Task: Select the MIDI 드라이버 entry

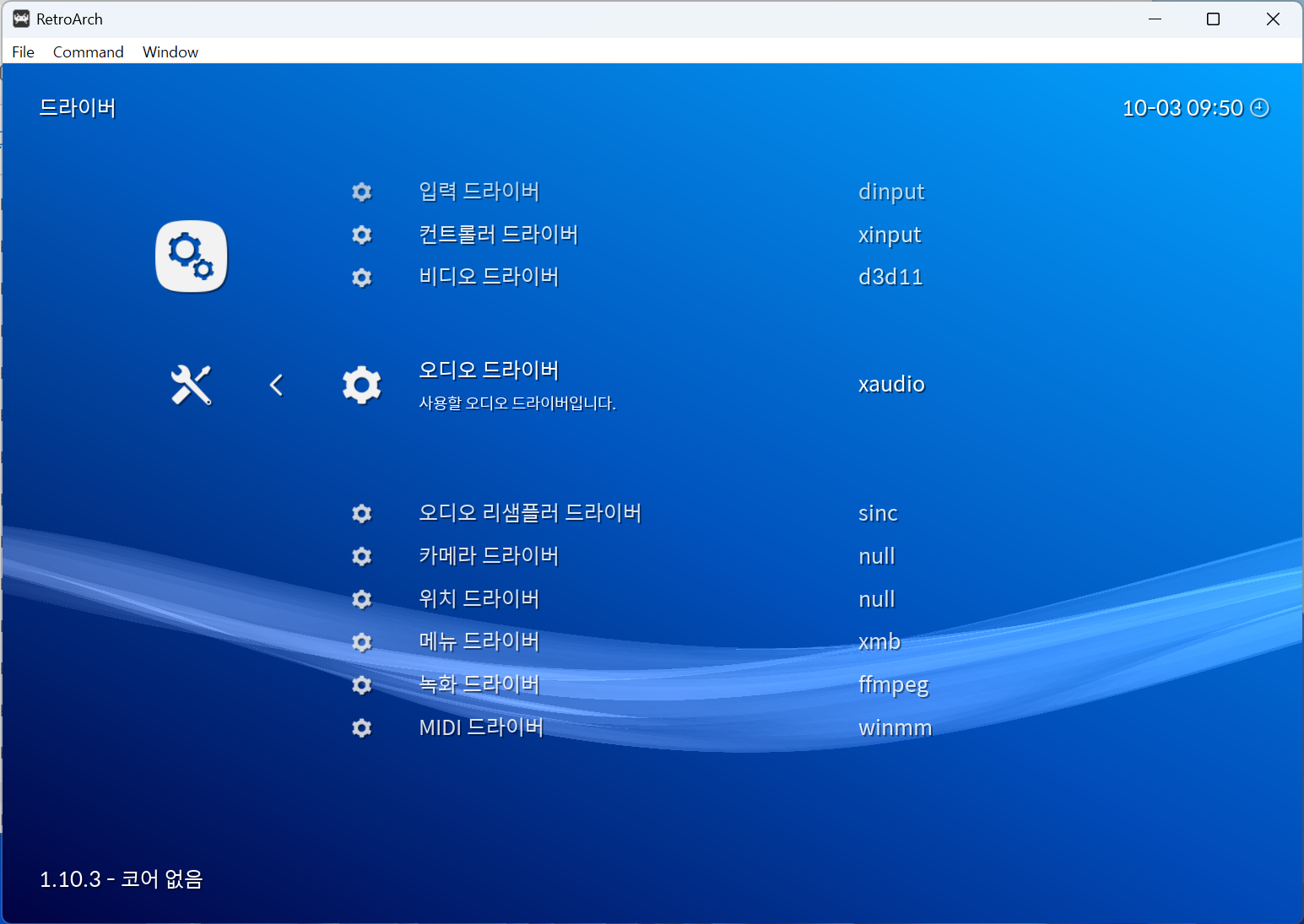Action: pyautogui.click(x=481, y=727)
